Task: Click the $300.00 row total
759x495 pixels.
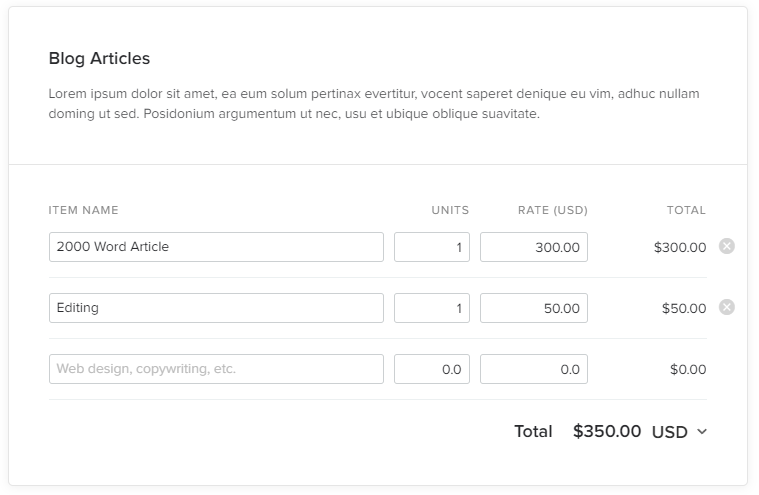Action: (x=680, y=247)
